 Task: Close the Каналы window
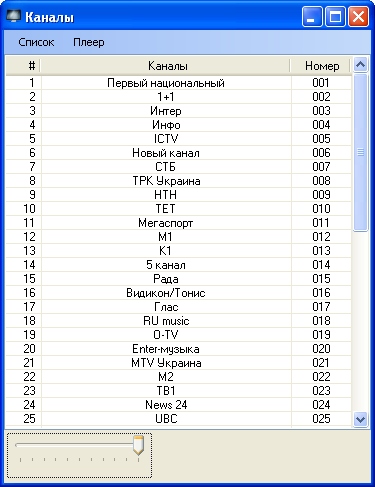click(358, 16)
